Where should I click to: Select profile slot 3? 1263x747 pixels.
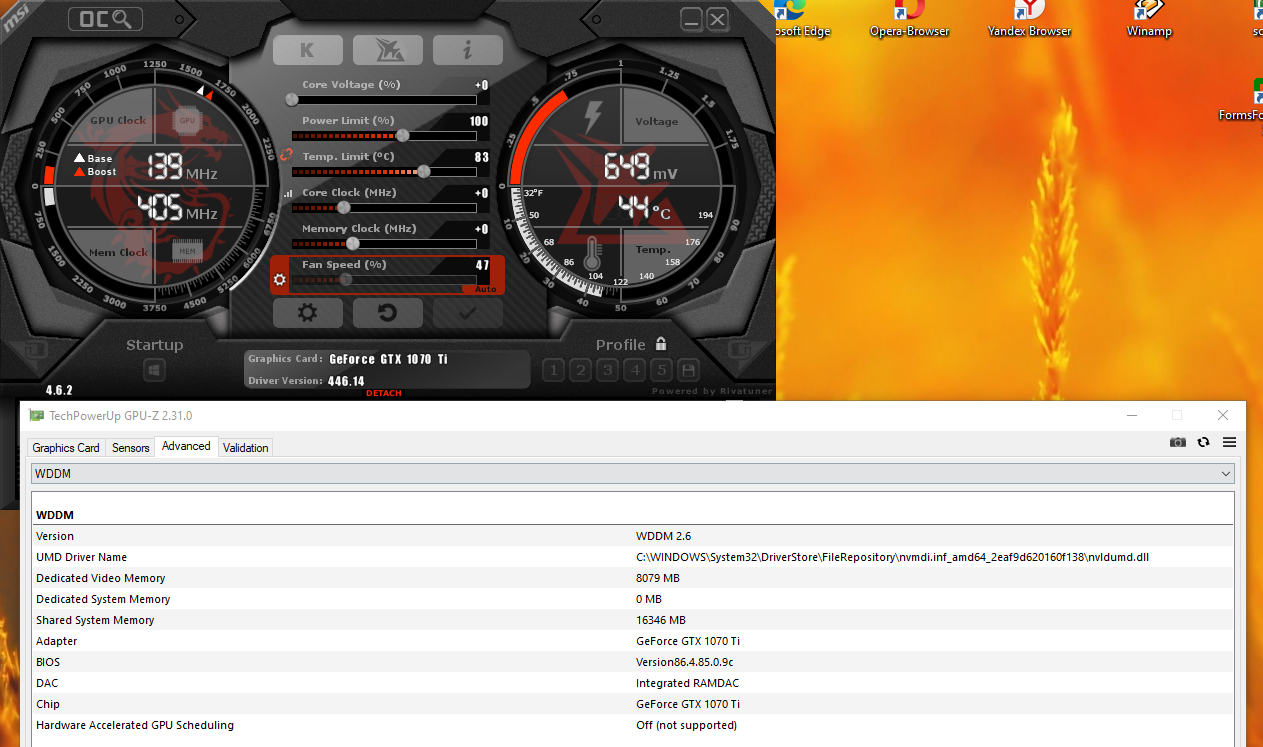click(x=607, y=370)
